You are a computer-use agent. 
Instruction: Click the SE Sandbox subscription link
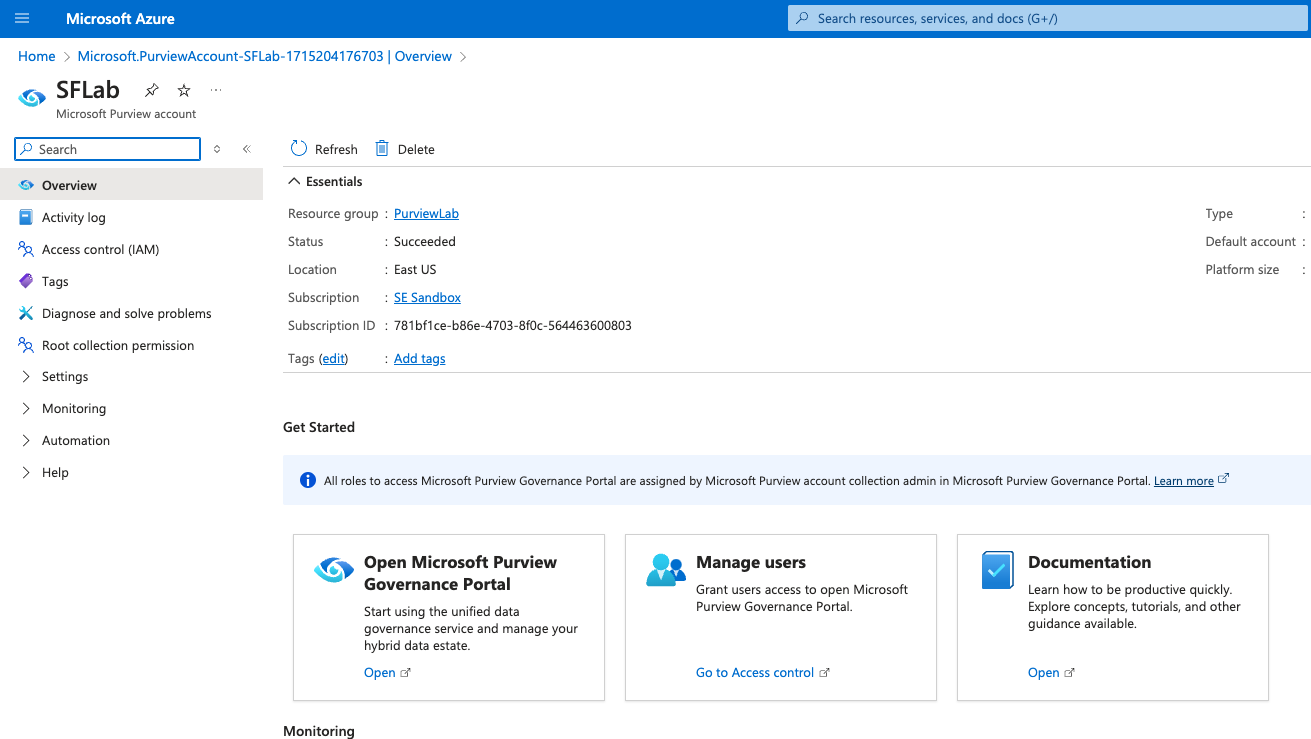(x=427, y=297)
